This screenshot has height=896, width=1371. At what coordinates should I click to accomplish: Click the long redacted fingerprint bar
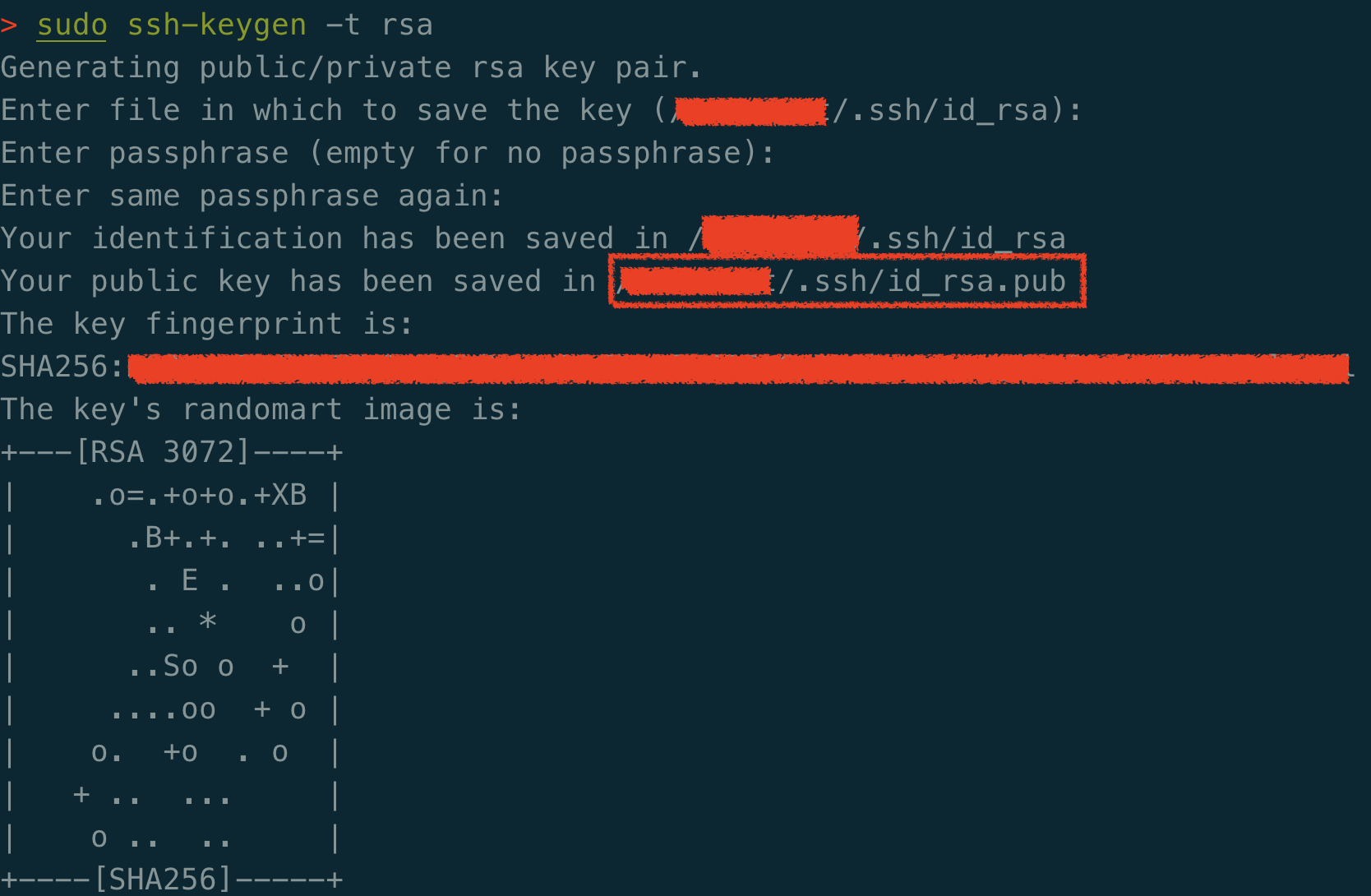[x=738, y=369]
